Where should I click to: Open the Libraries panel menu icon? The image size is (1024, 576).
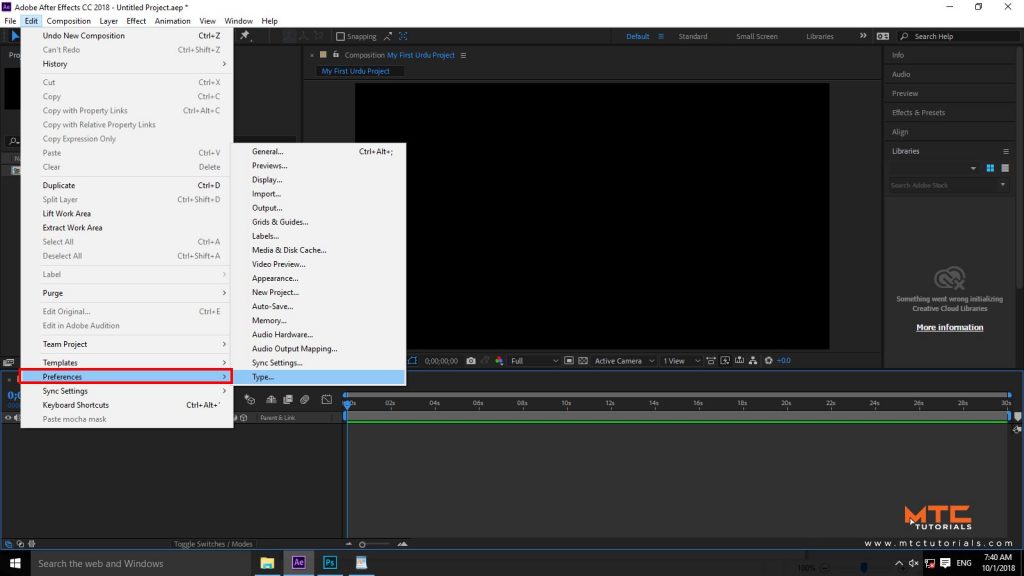(1006, 152)
